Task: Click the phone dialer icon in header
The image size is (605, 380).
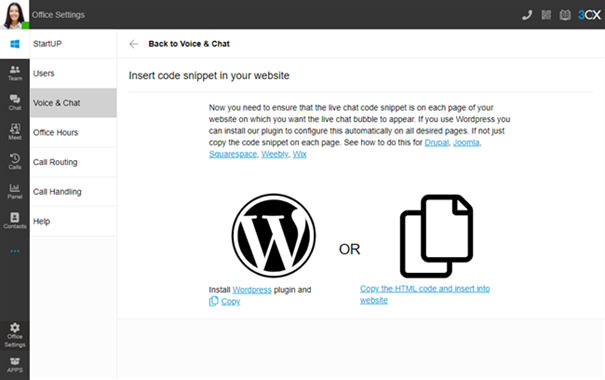Action: pos(527,15)
